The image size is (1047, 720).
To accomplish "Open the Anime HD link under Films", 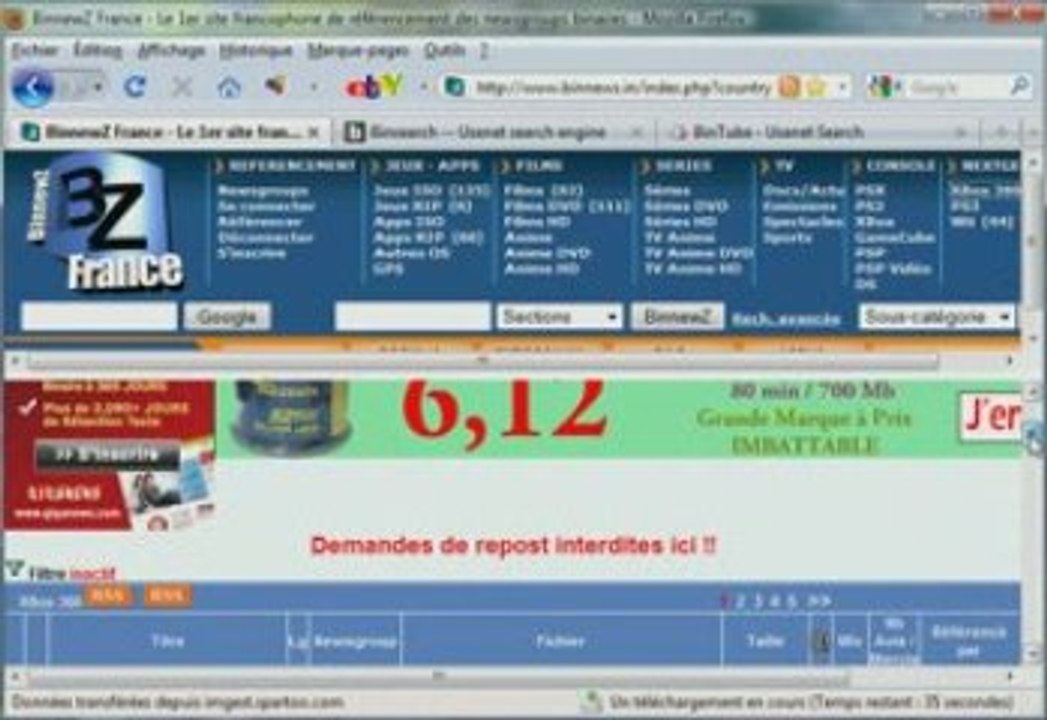I will (x=542, y=269).
